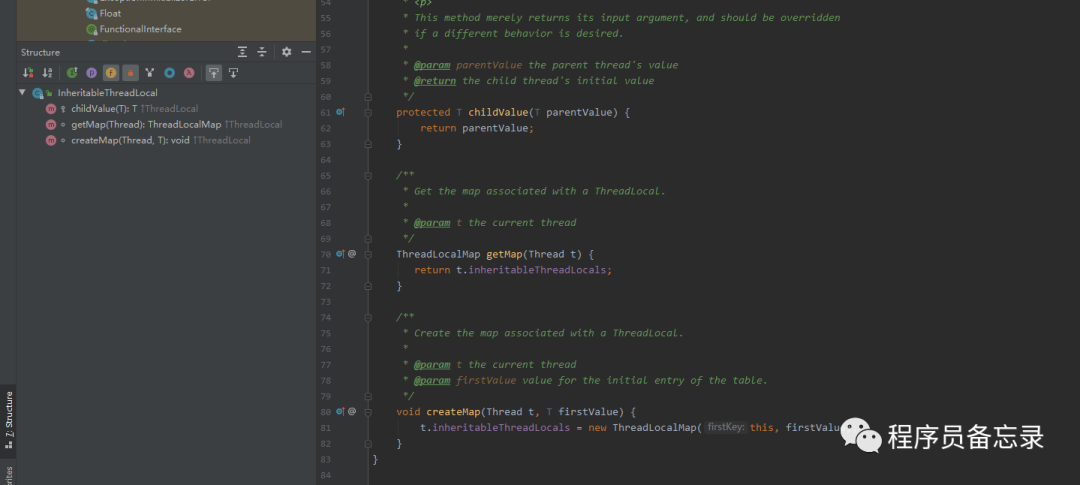1080x485 pixels.
Task: Click getMap method name in the editor
Action: [504, 254]
